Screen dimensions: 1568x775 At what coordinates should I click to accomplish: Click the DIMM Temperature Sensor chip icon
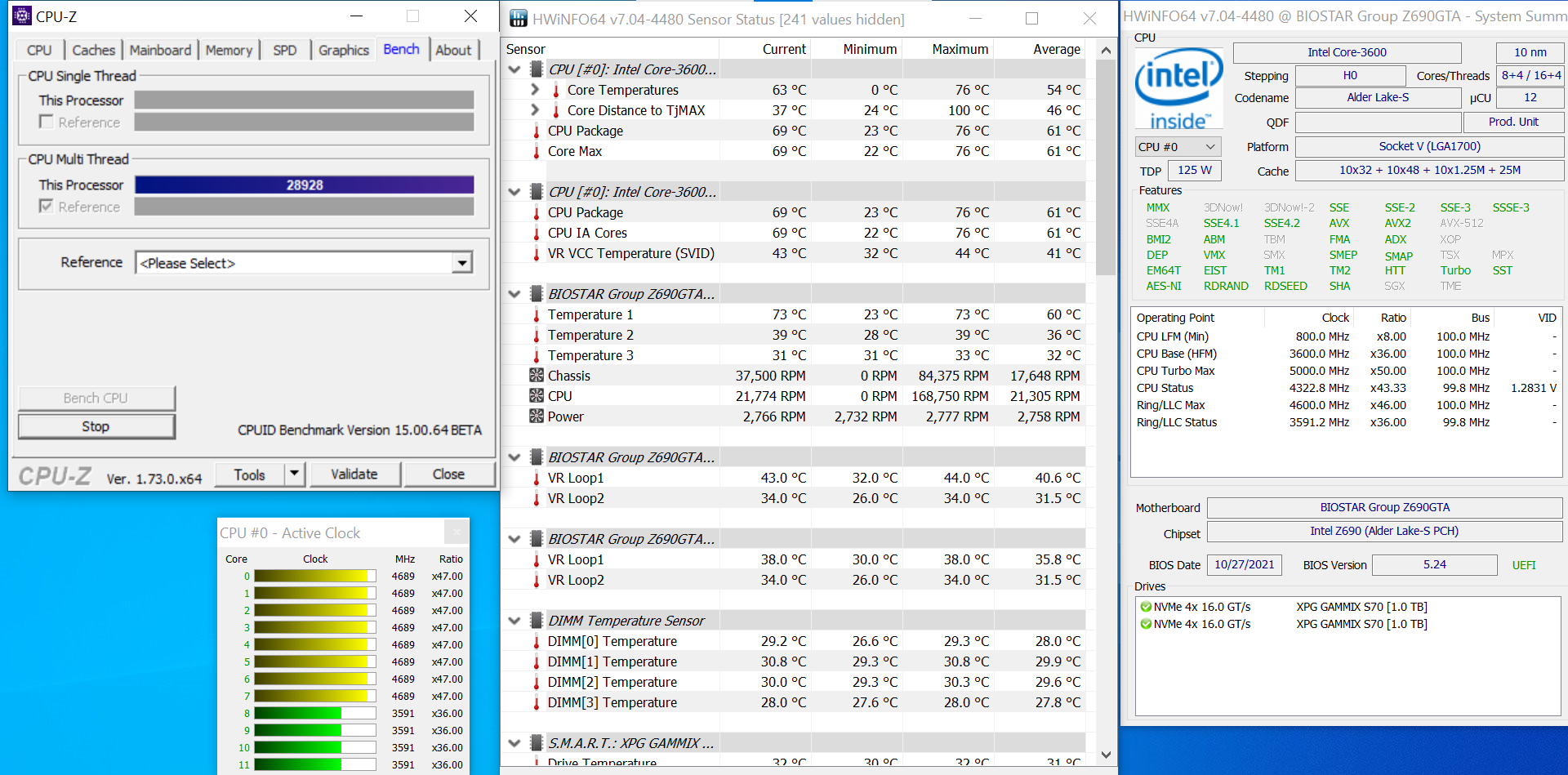tap(537, 621)
